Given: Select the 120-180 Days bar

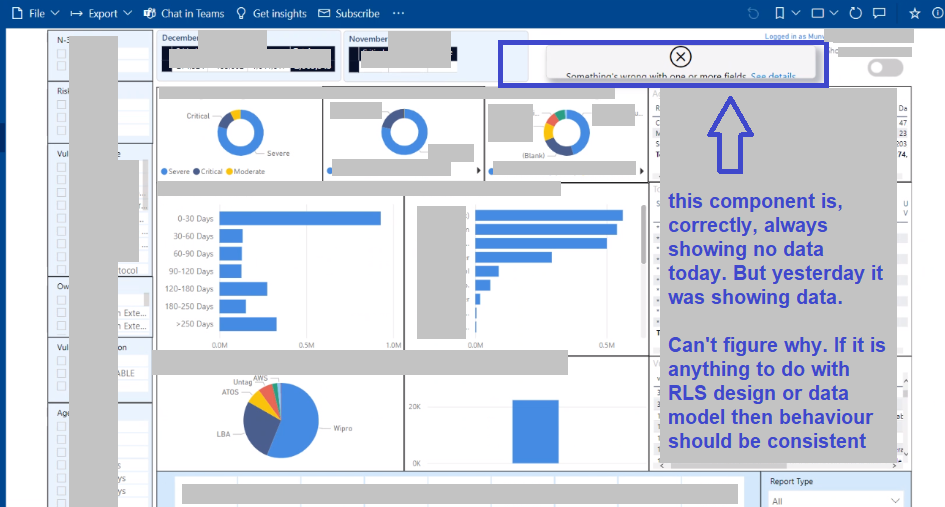Looking at the screenshot, I should coord(243,289).
